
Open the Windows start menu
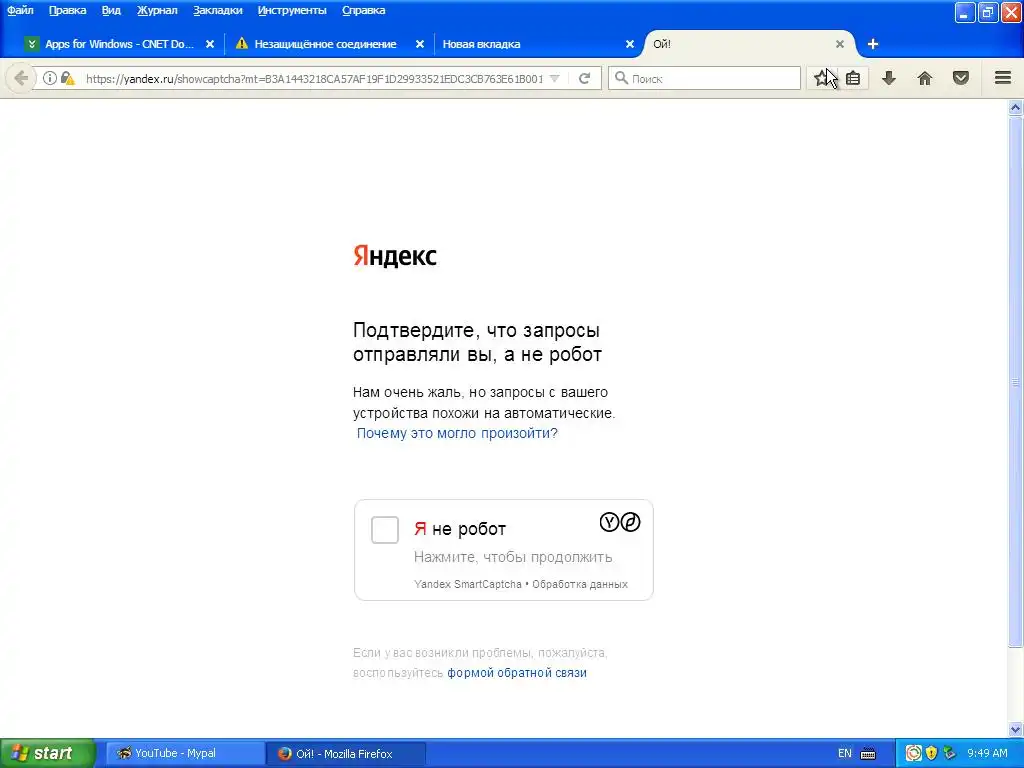point(47,754)
